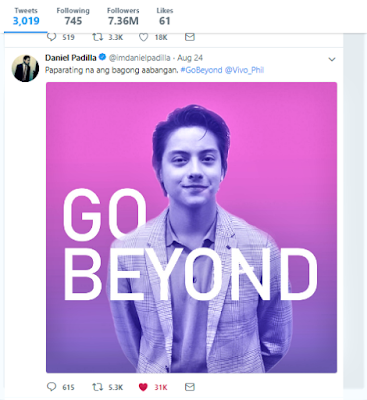Open the Tweets 3,019 tab
This screenshot has width=367, height=400.
[x=26, y=17]
